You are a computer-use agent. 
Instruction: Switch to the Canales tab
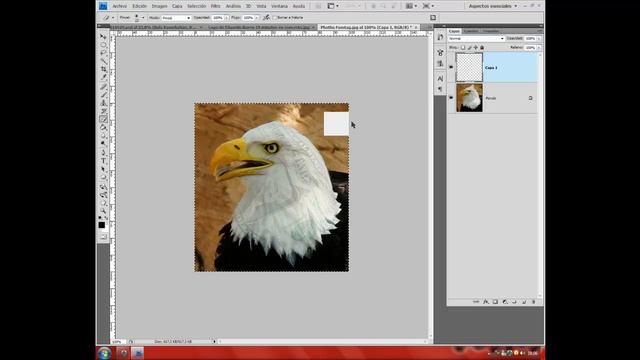[471, 31]
